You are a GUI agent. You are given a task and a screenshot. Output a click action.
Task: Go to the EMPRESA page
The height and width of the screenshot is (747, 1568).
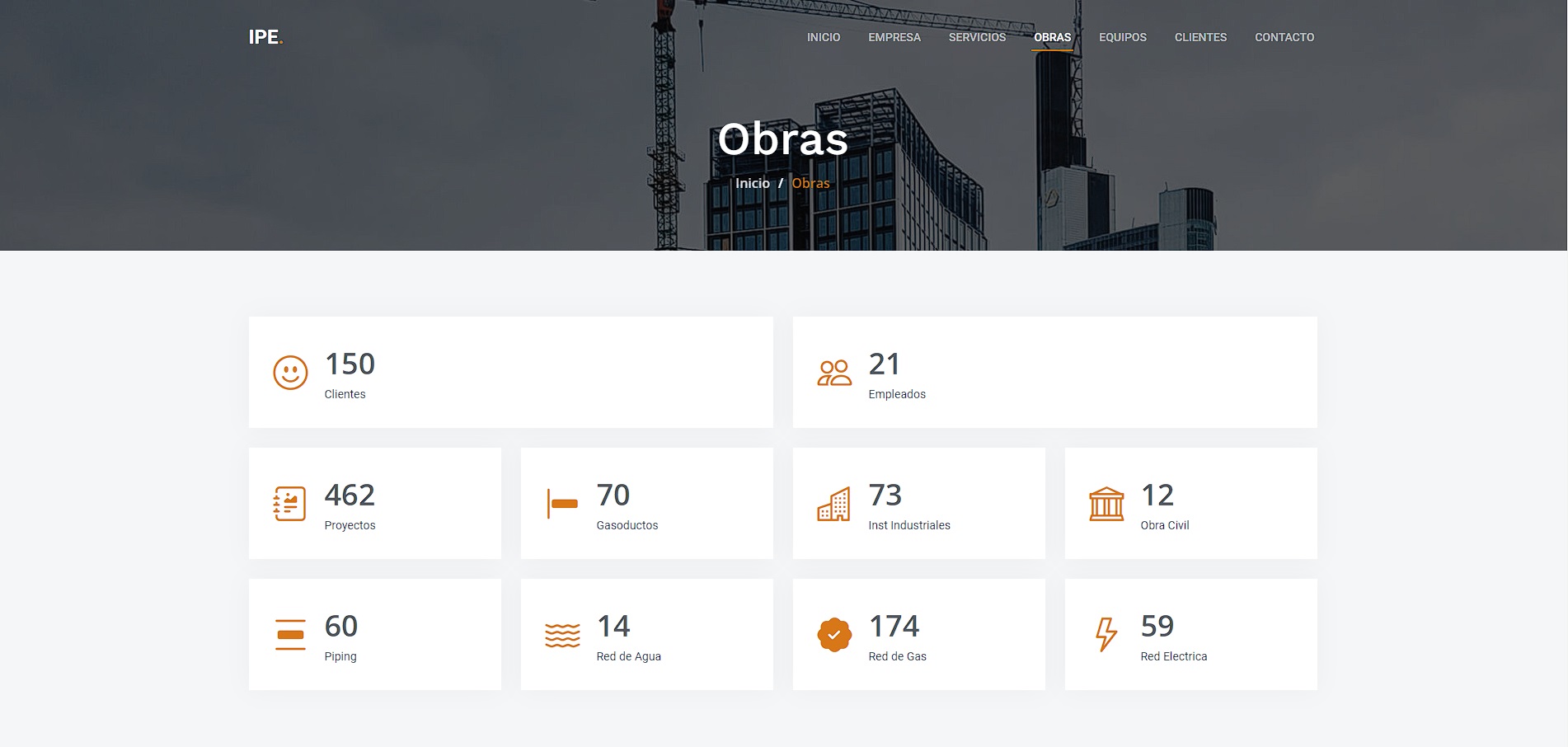coord(894,37)
